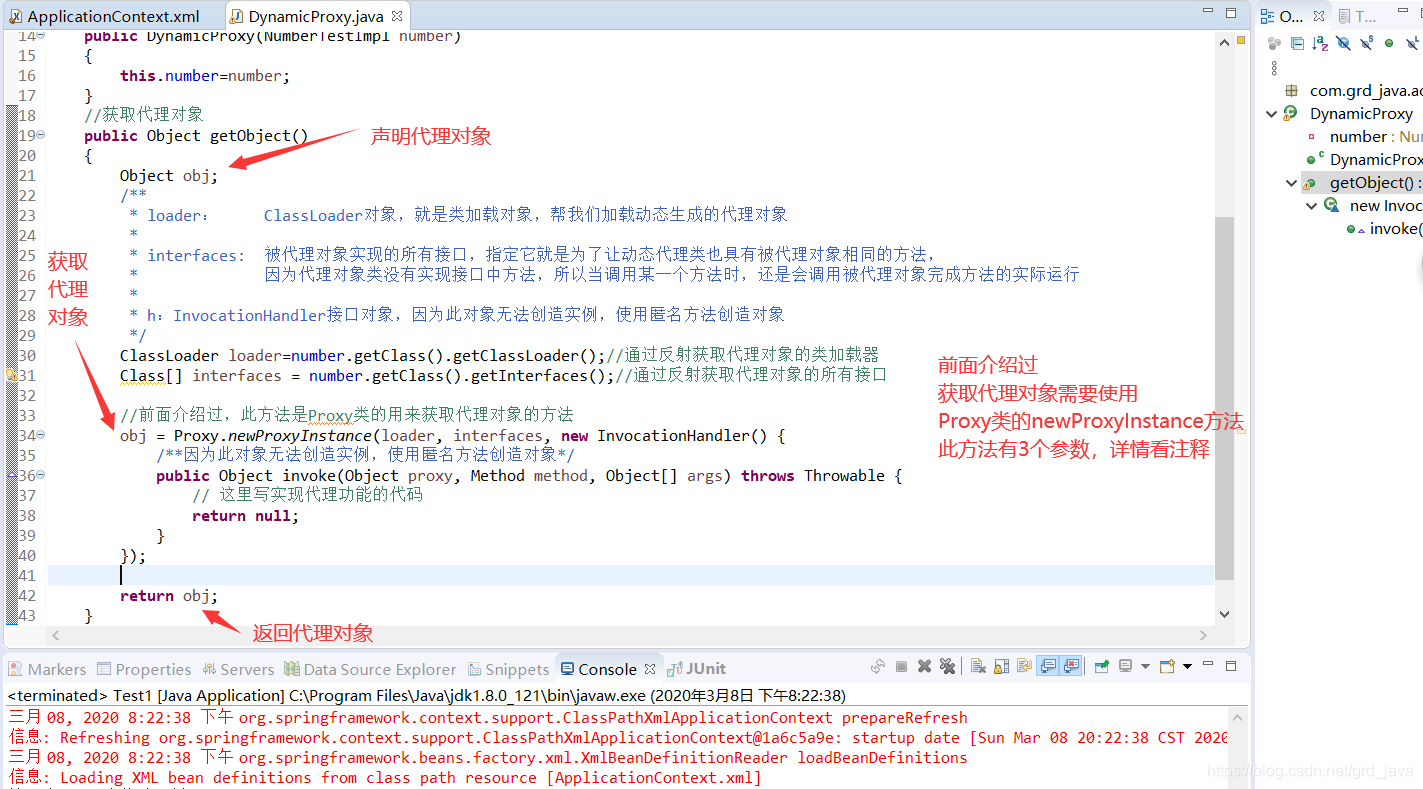Open the Data Source Explorer tab

pos(370,669)
